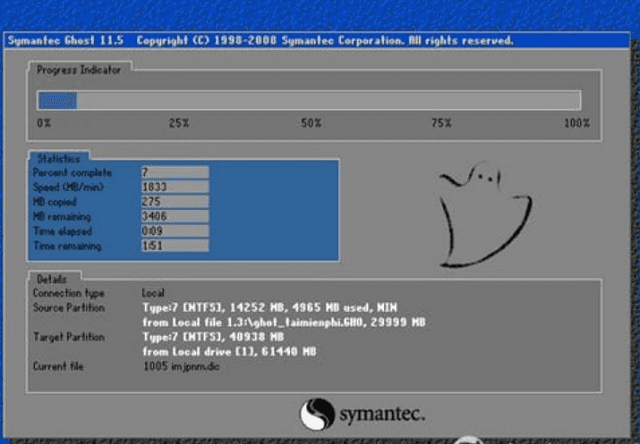The image size is (640, 444).
Task: Click the Symantec yin-yang logo
Action: [318, 414]
